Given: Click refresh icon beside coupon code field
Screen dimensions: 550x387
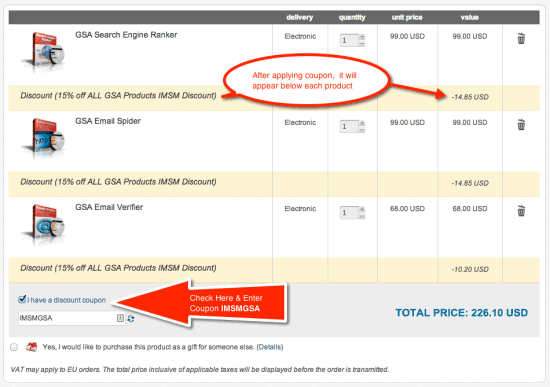Looking at the screenshot, I should coord(131,319).
